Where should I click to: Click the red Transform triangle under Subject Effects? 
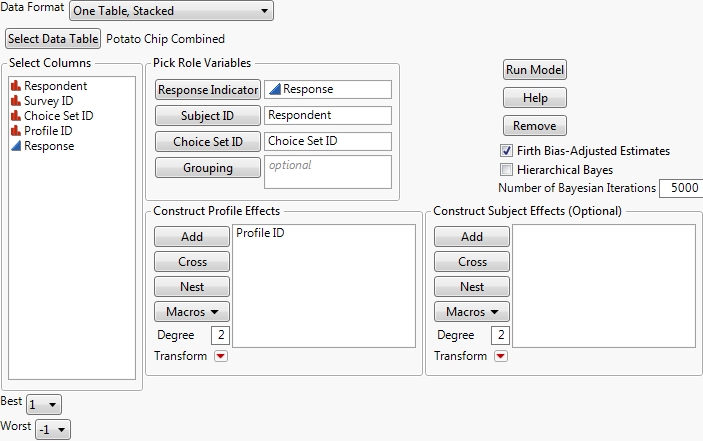(501, 356)
